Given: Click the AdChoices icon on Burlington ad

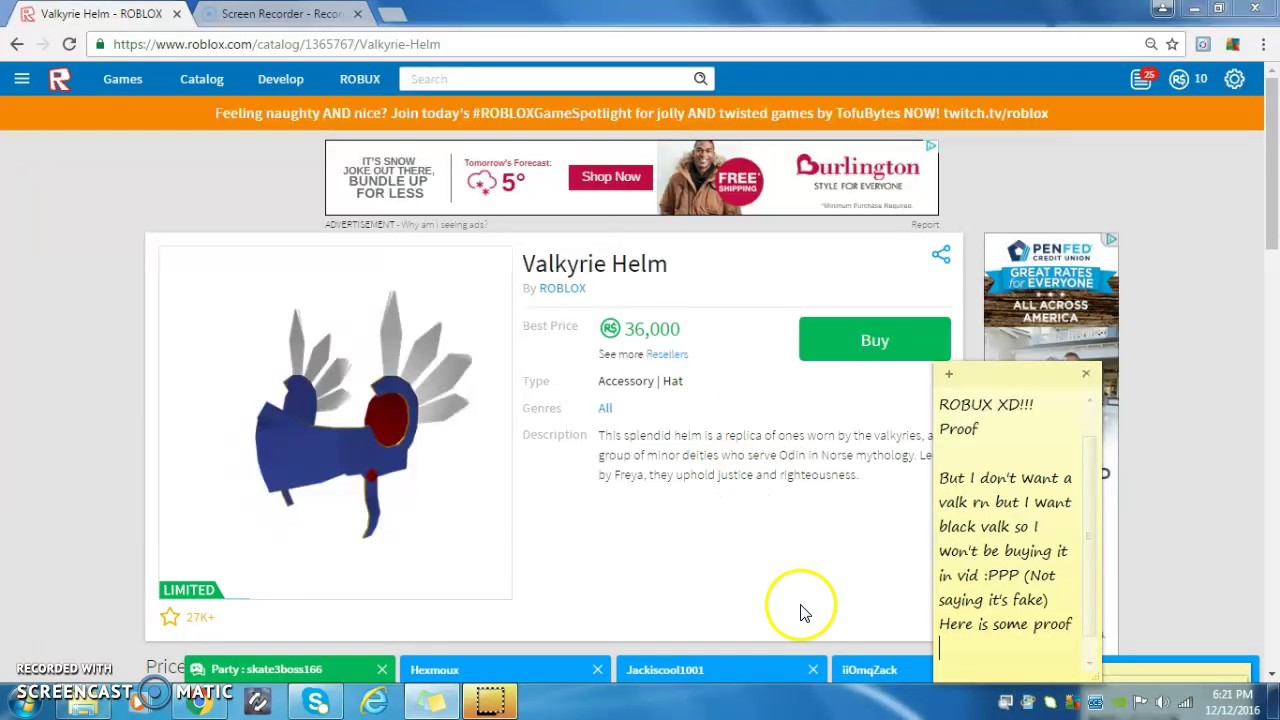Looking at the screenshot, I should (931, 146).
